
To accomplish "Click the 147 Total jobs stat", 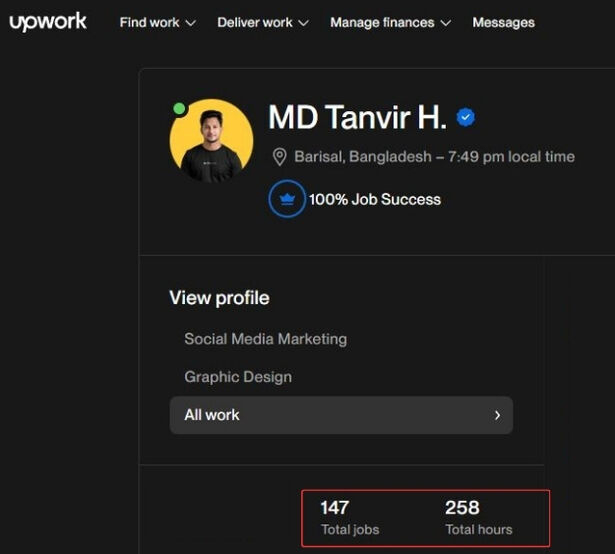I will pyautogui.click(x=349, y=517).
